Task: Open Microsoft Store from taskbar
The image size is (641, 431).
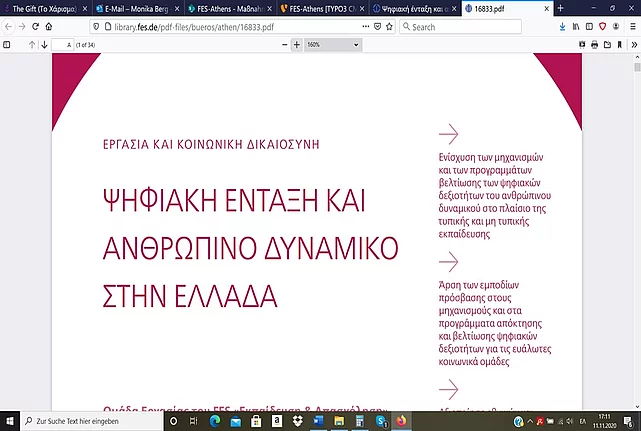Action: (256, 421)
